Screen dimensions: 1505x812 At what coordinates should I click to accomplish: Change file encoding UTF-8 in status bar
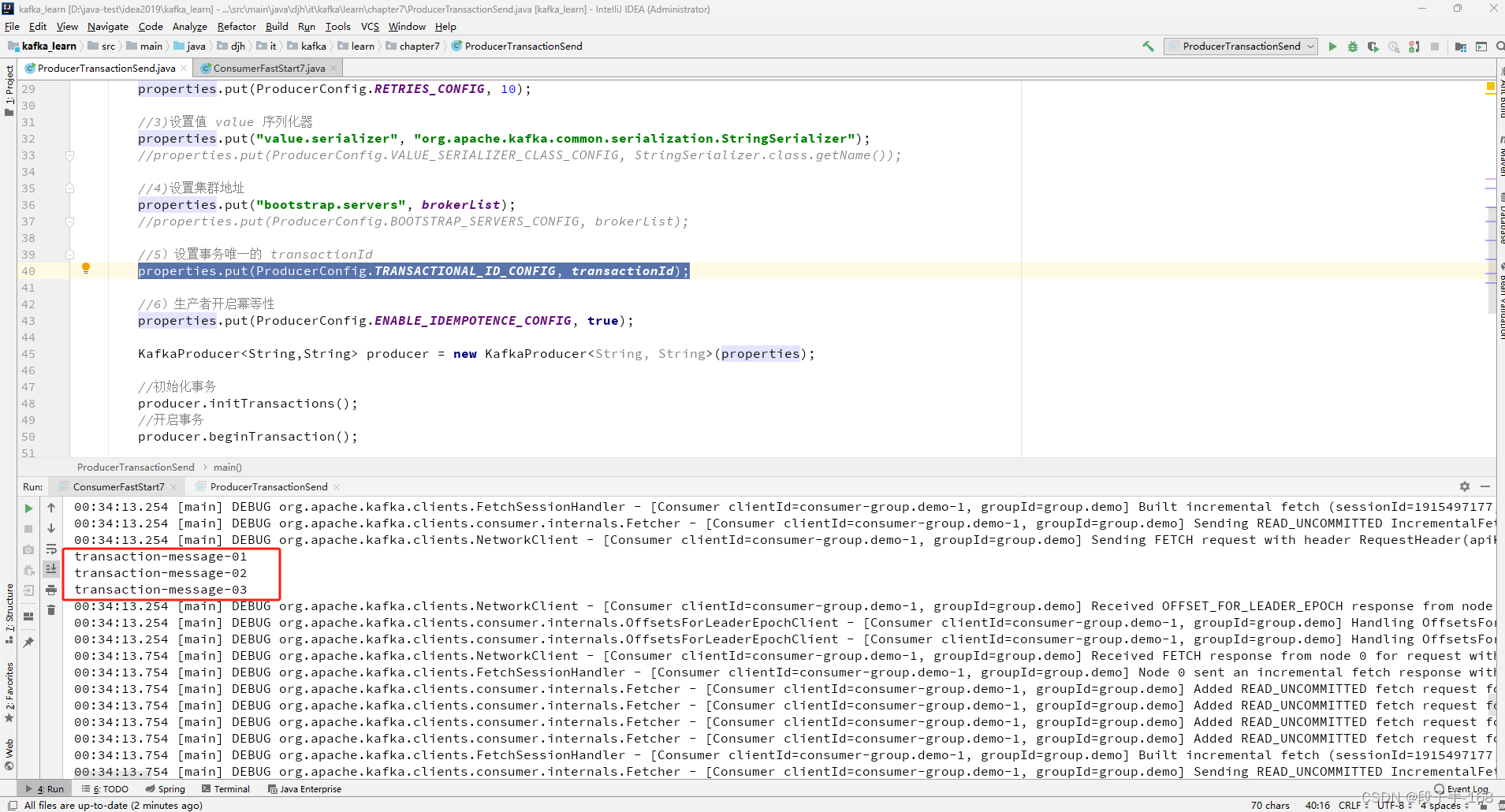[1394, 805]
